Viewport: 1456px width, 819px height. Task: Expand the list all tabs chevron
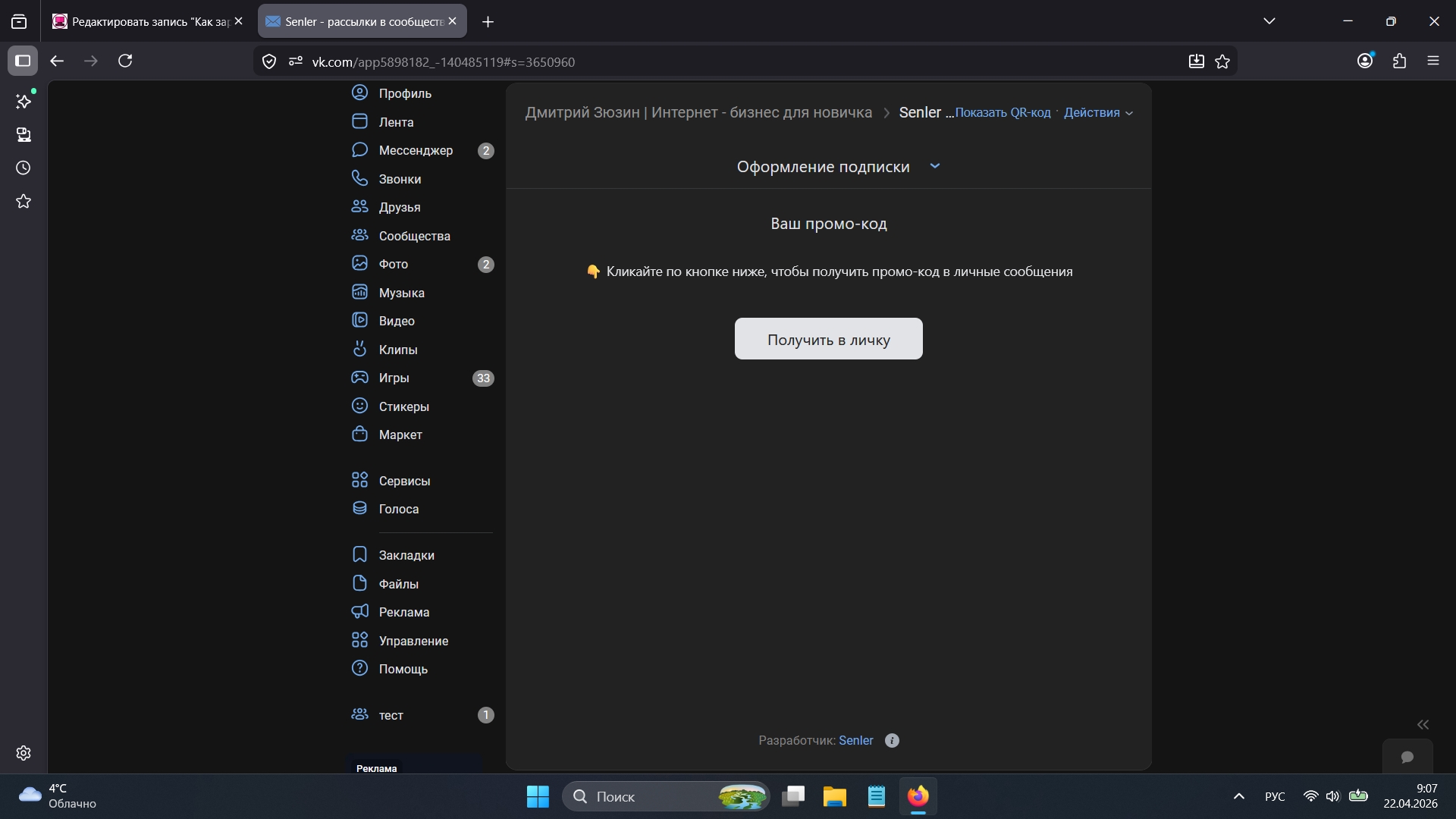coord(1269,21)
